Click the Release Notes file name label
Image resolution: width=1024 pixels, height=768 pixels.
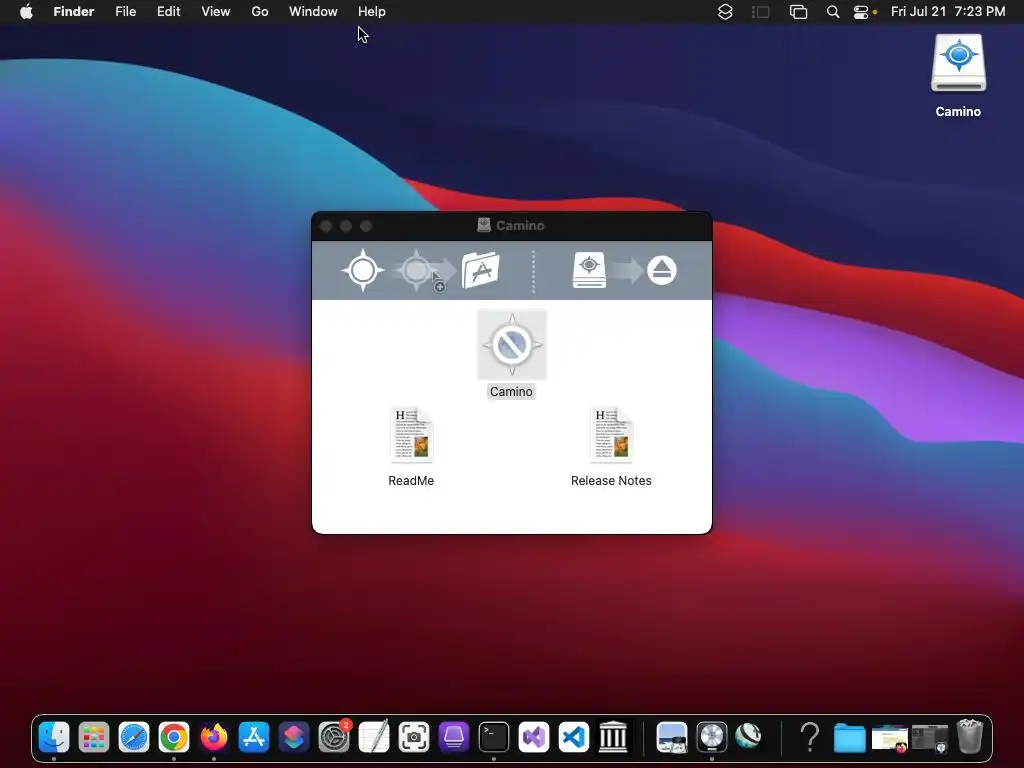tap(611, 481)
